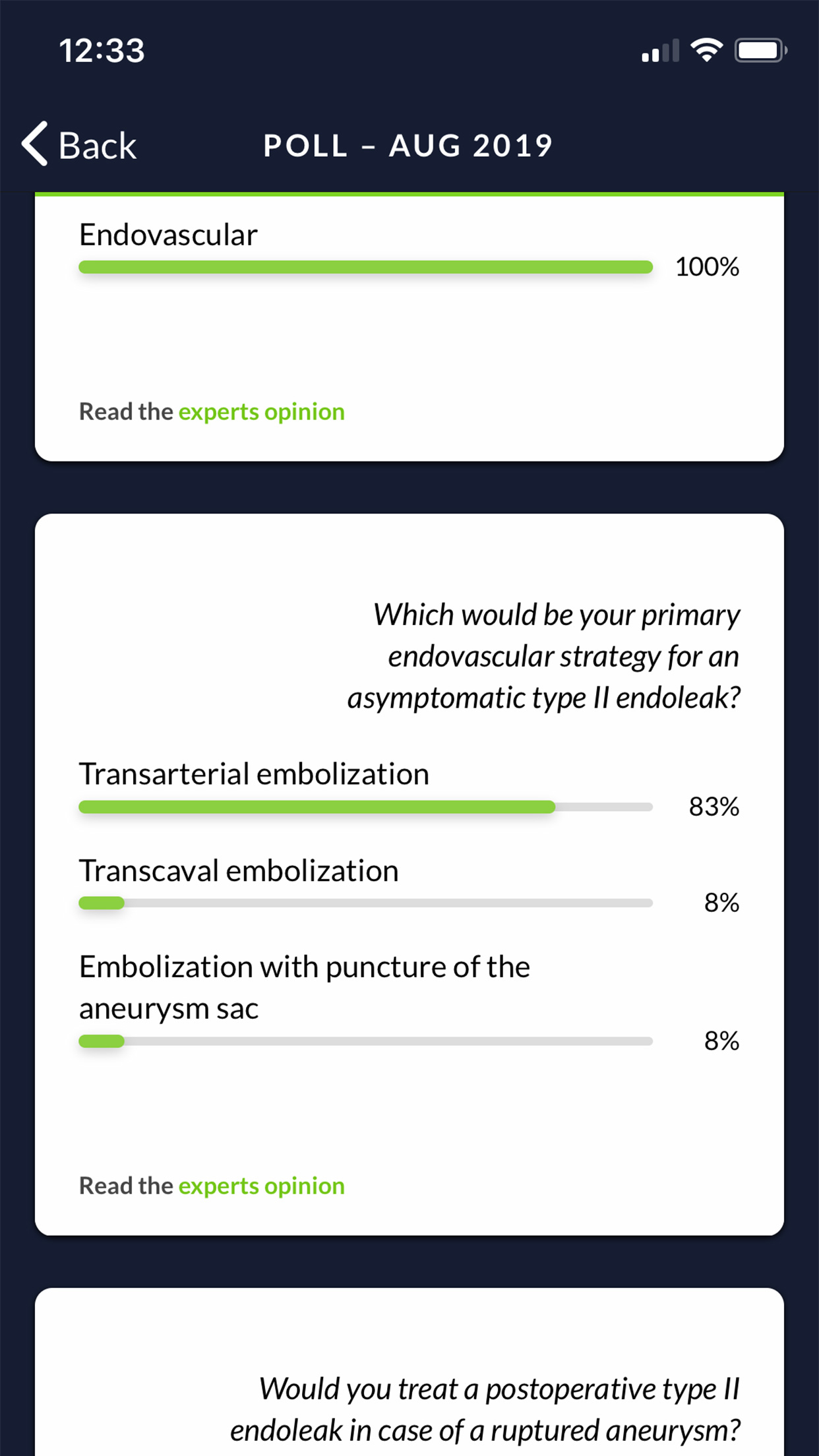Tap the cellular signal bars icon
The width and height of the screenshot is (819, 1456).
659,51
